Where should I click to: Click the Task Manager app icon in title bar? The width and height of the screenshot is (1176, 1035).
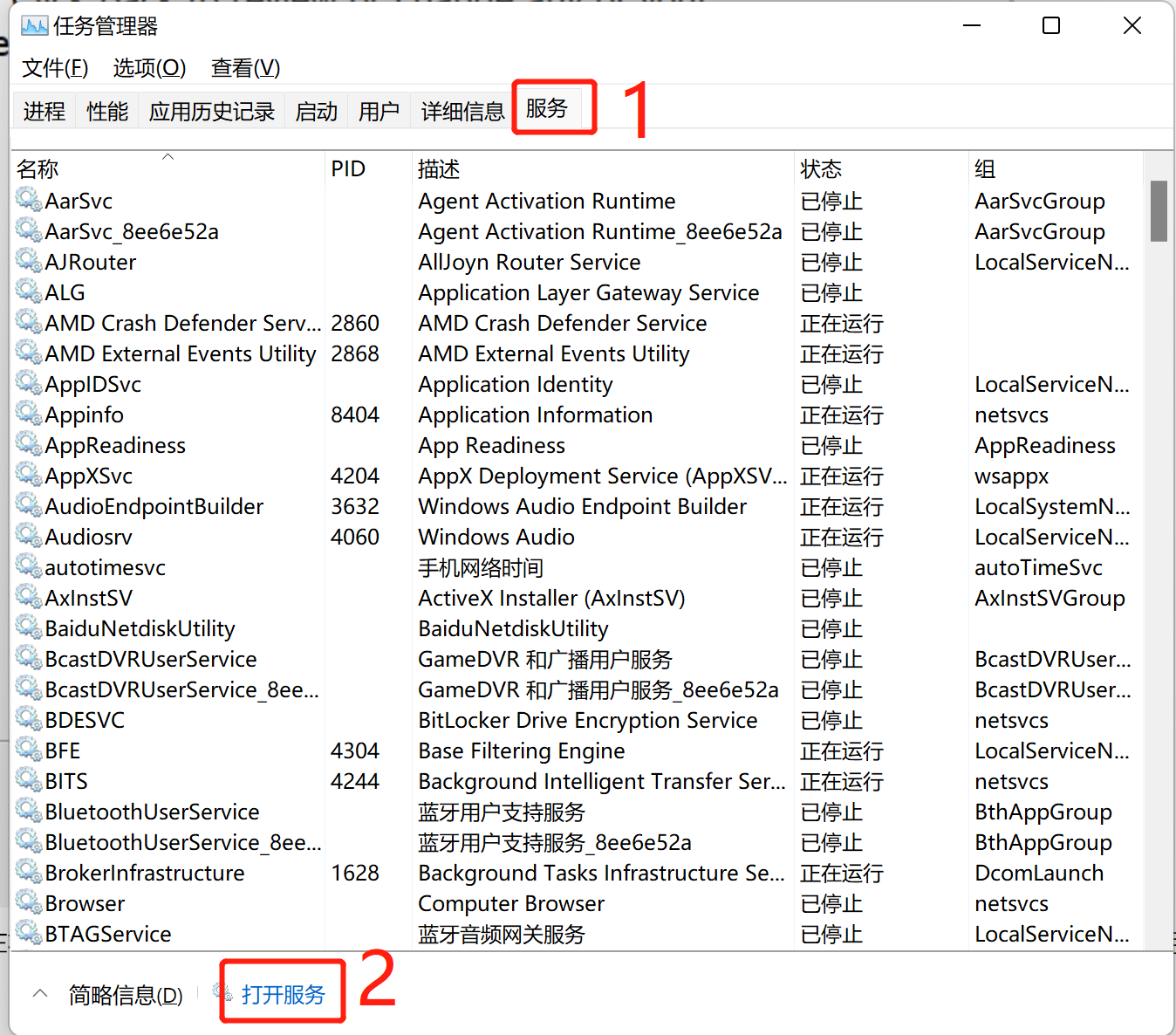coord(34,26)
